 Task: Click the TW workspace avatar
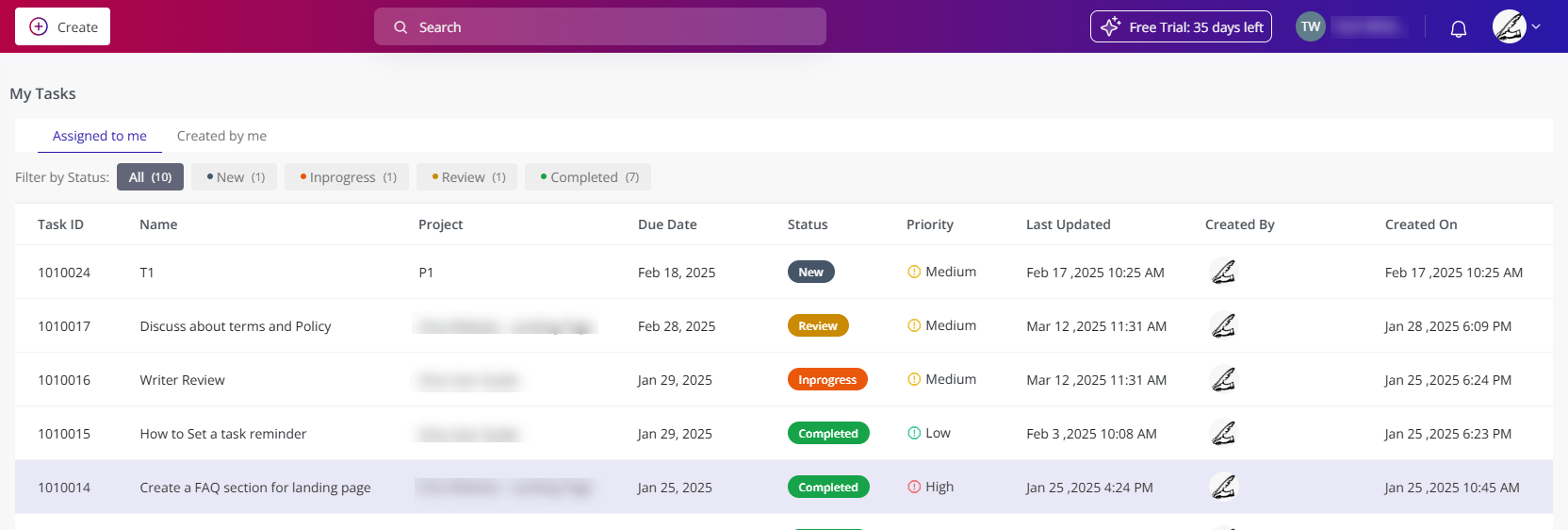click(x=1311, y=26)
